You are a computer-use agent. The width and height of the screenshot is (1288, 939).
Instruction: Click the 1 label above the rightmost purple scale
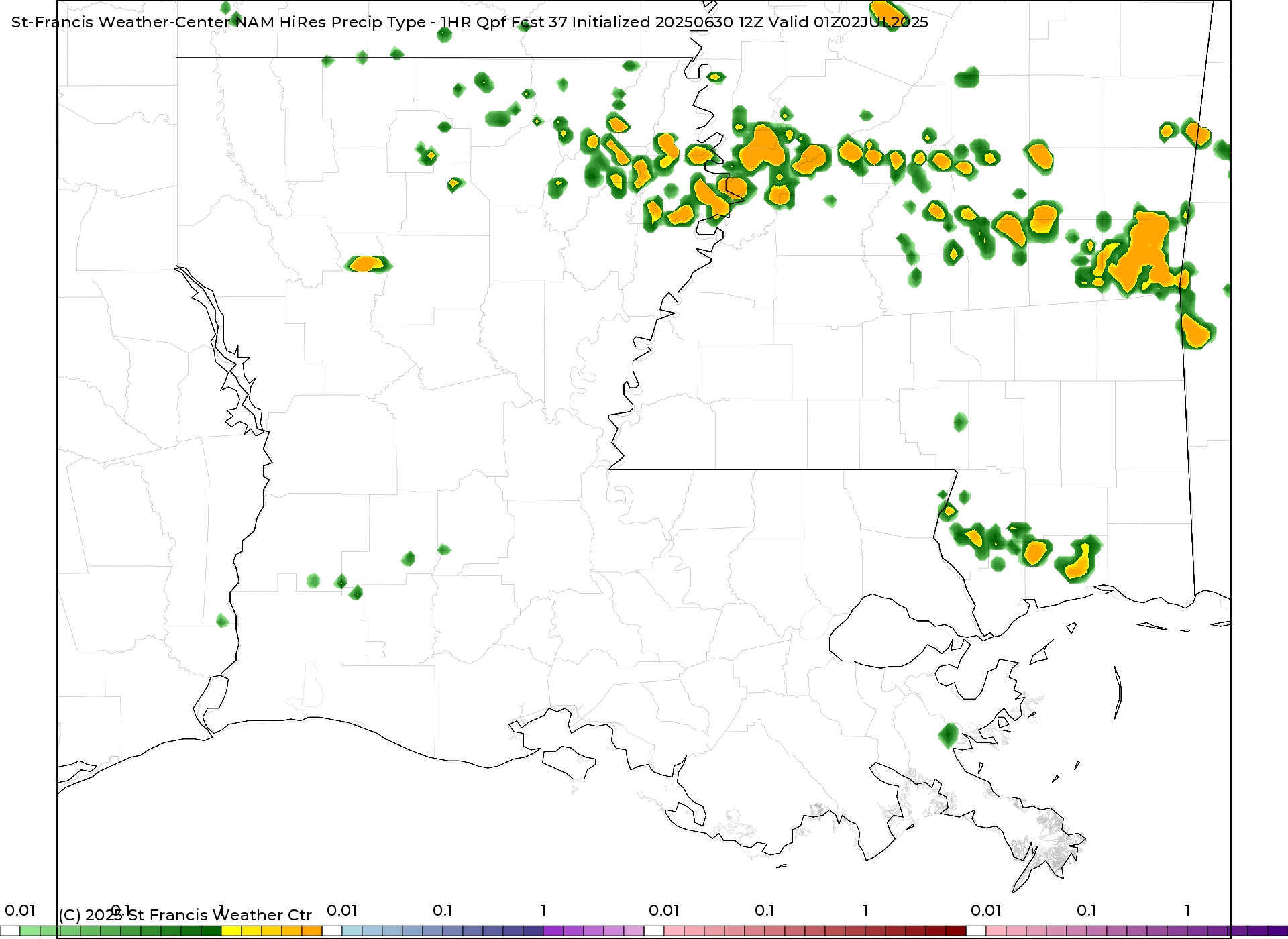(1187, 911)
